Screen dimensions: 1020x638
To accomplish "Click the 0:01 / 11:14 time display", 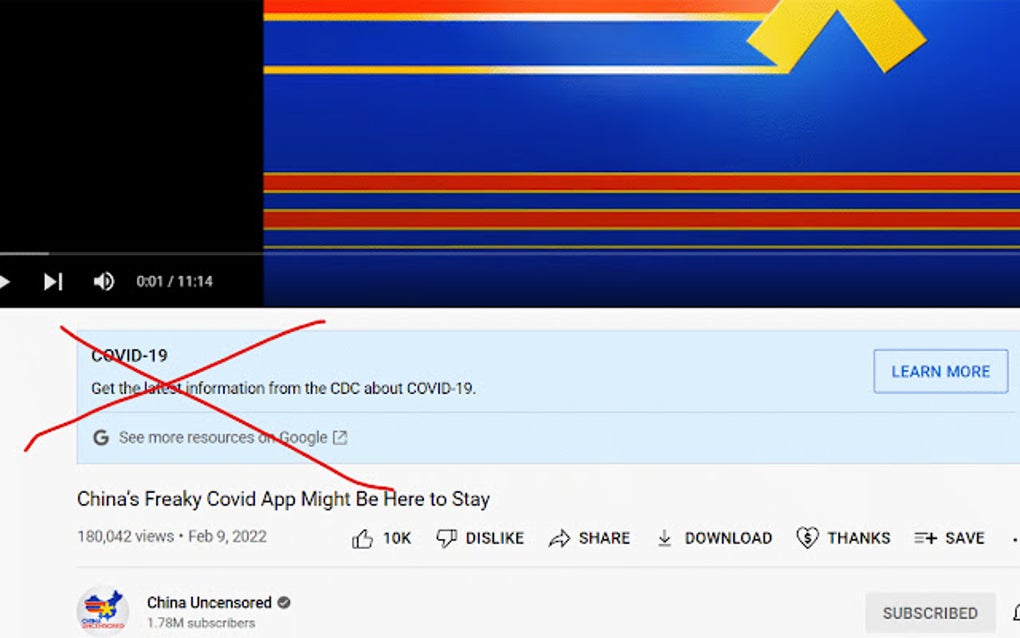I will point(174,282).
